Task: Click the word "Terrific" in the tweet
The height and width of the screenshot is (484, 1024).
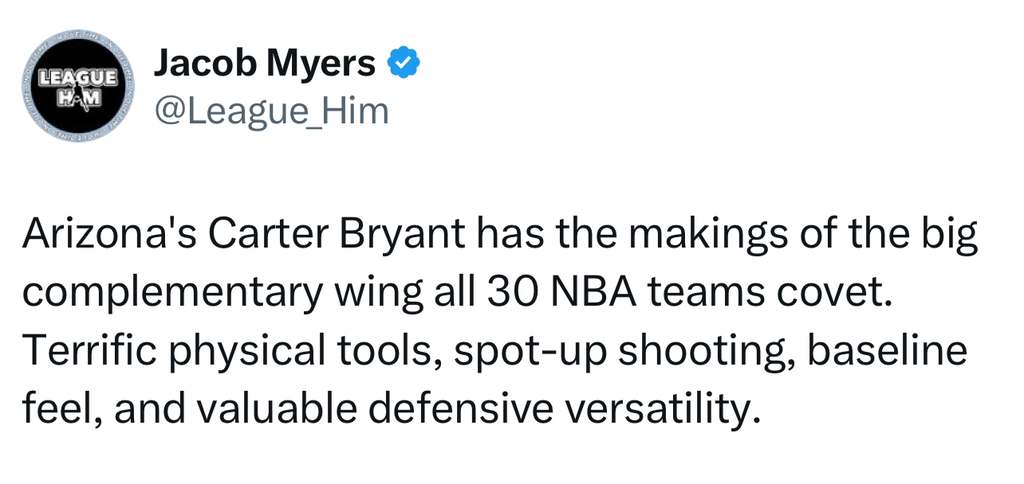Action: (x=89, y=352)
